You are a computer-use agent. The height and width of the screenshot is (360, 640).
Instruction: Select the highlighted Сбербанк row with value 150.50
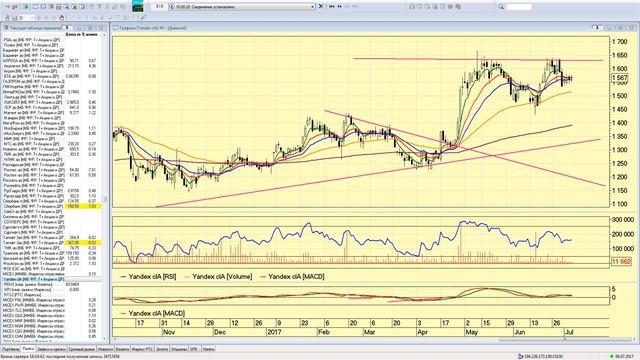pos(52,207)
